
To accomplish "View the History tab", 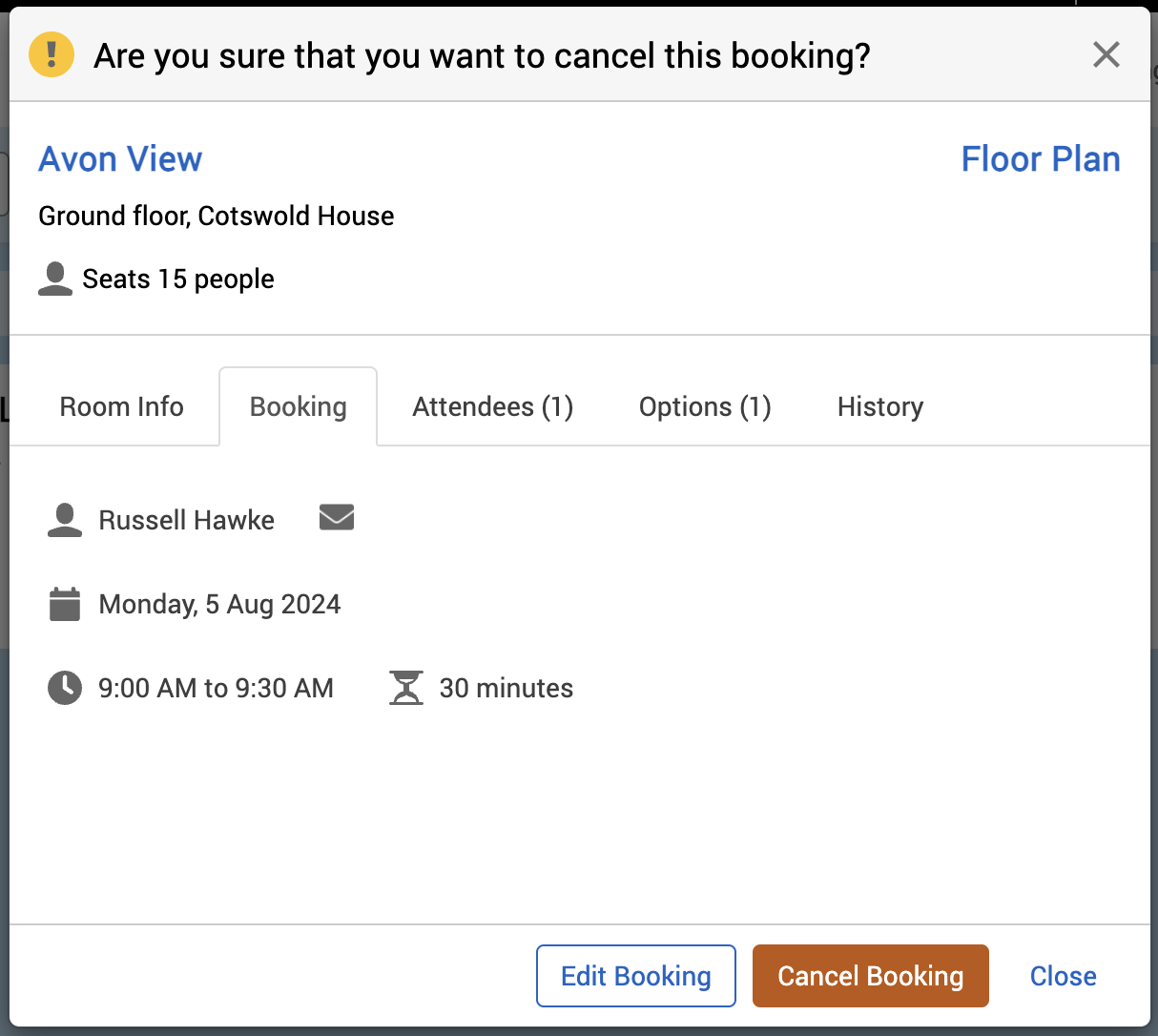I will (879, 407).
